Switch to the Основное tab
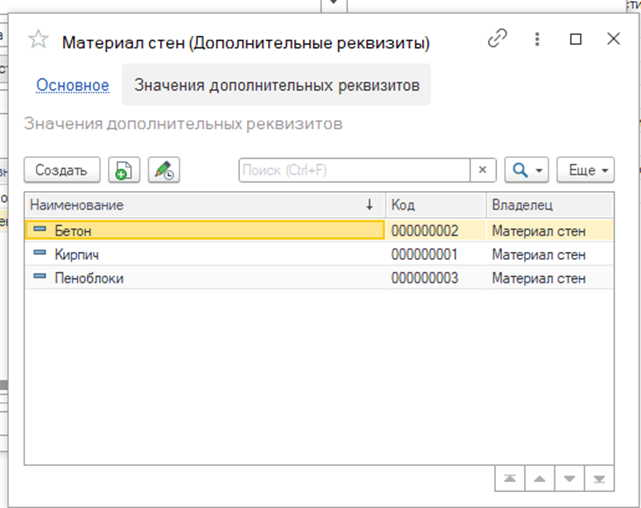This screenshot has width=641, height=508. (x=73, y=85)
